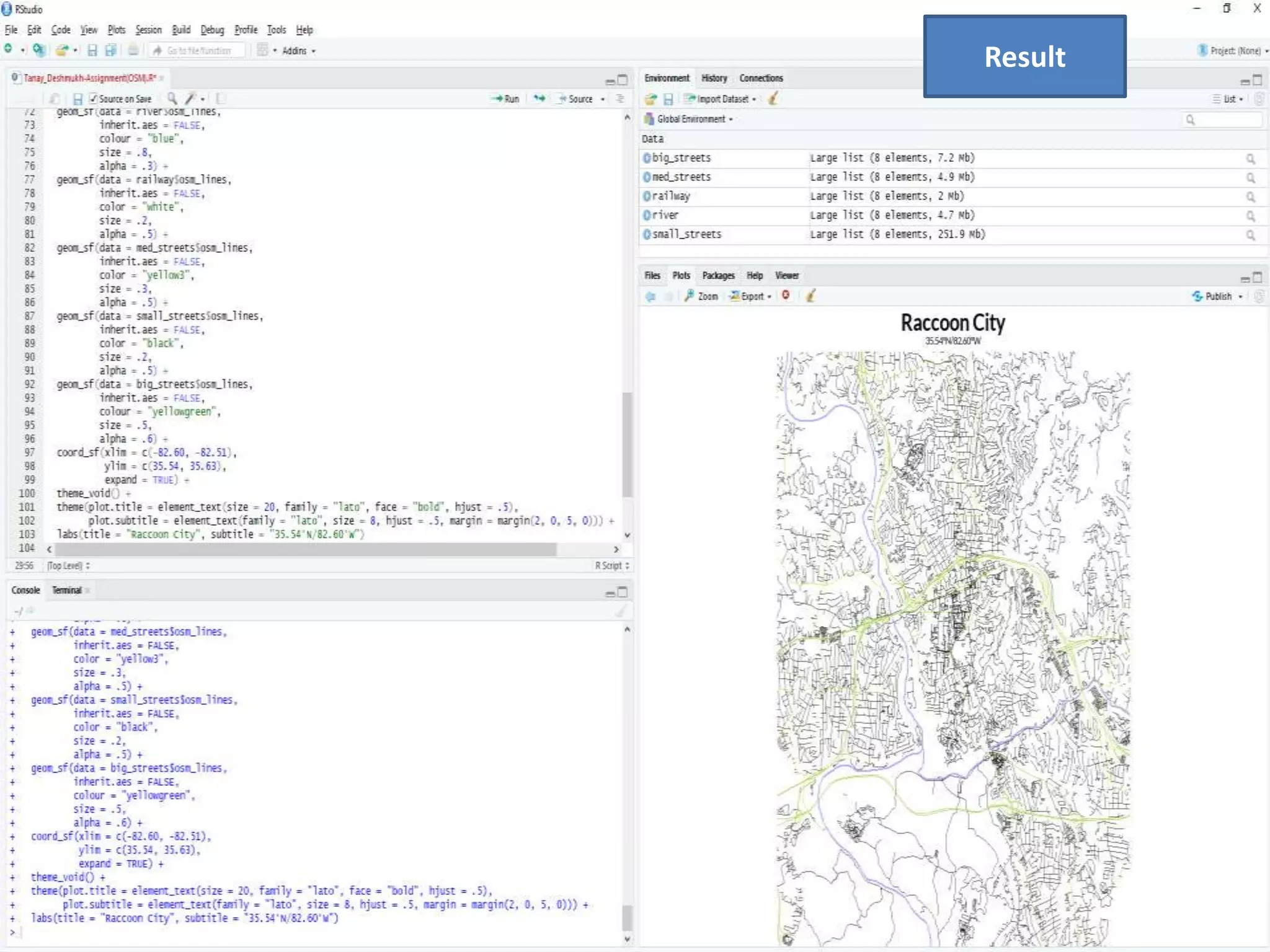Open the Session menu
Image resolution: width=1270 pixels, height=952 pixels.
pos(148,30)
